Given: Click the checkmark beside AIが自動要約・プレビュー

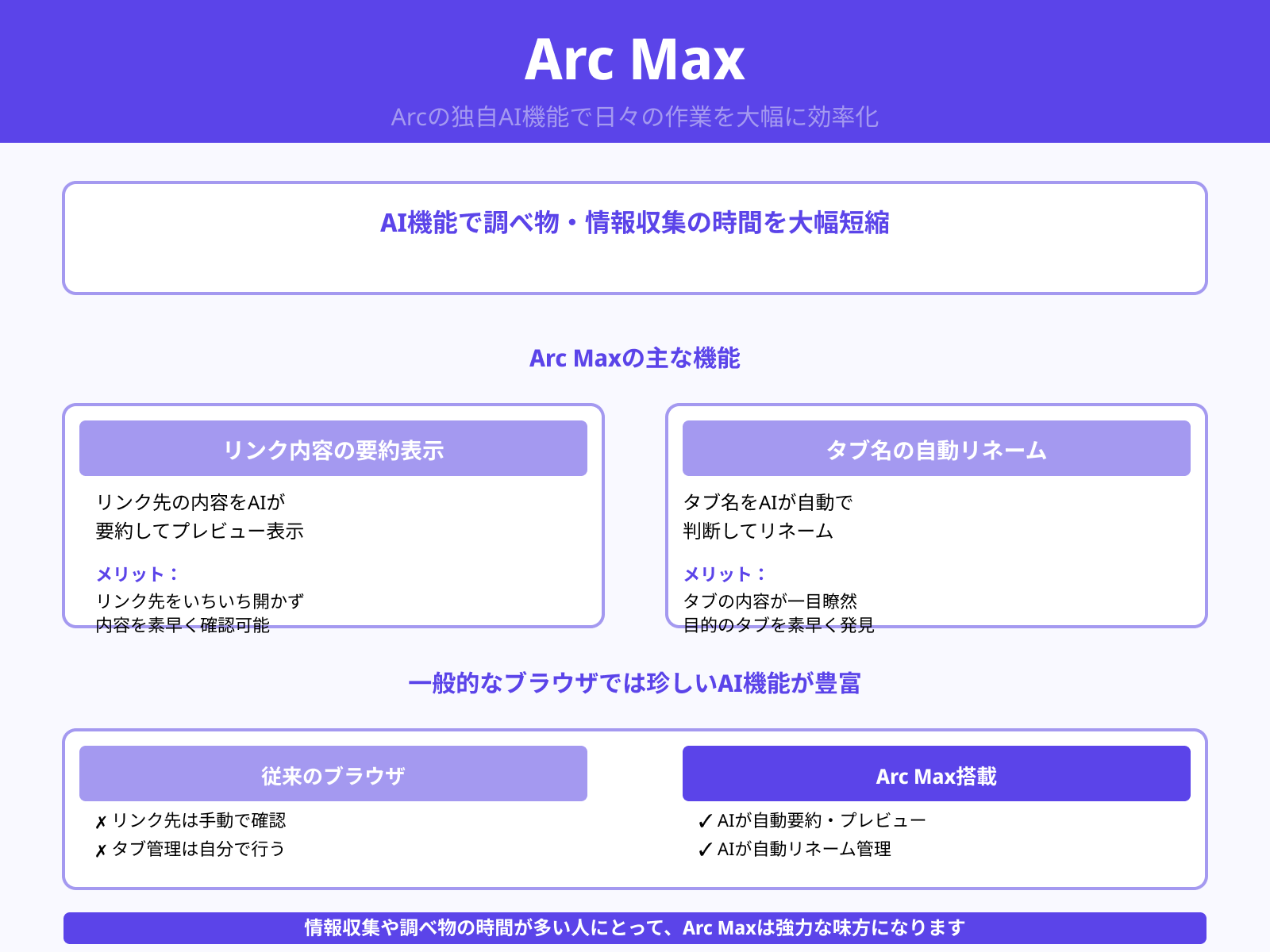Looking at the screenshot, I should (x=703, y=820).
